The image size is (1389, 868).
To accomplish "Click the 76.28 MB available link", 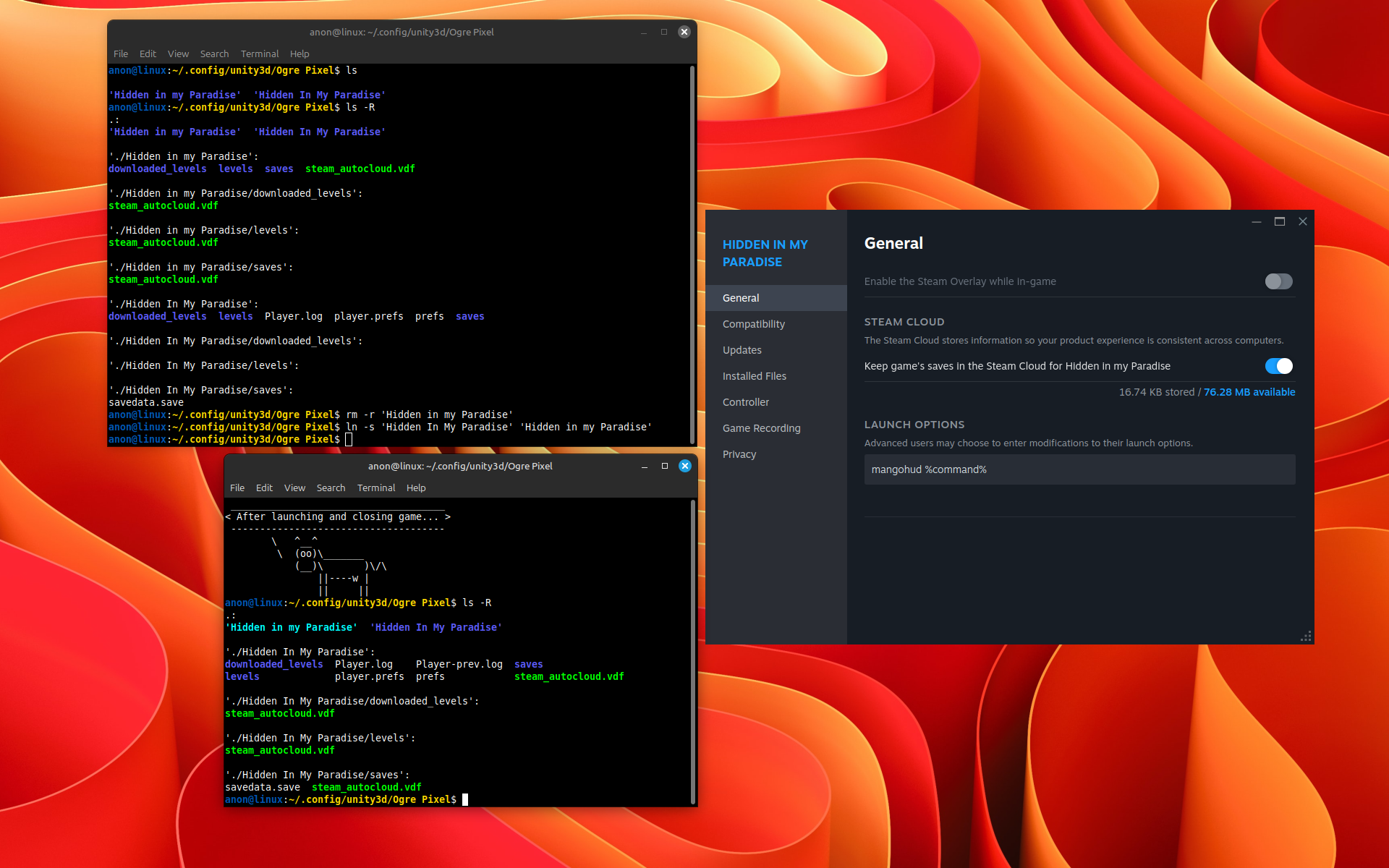I will (x=1249, y=392).
